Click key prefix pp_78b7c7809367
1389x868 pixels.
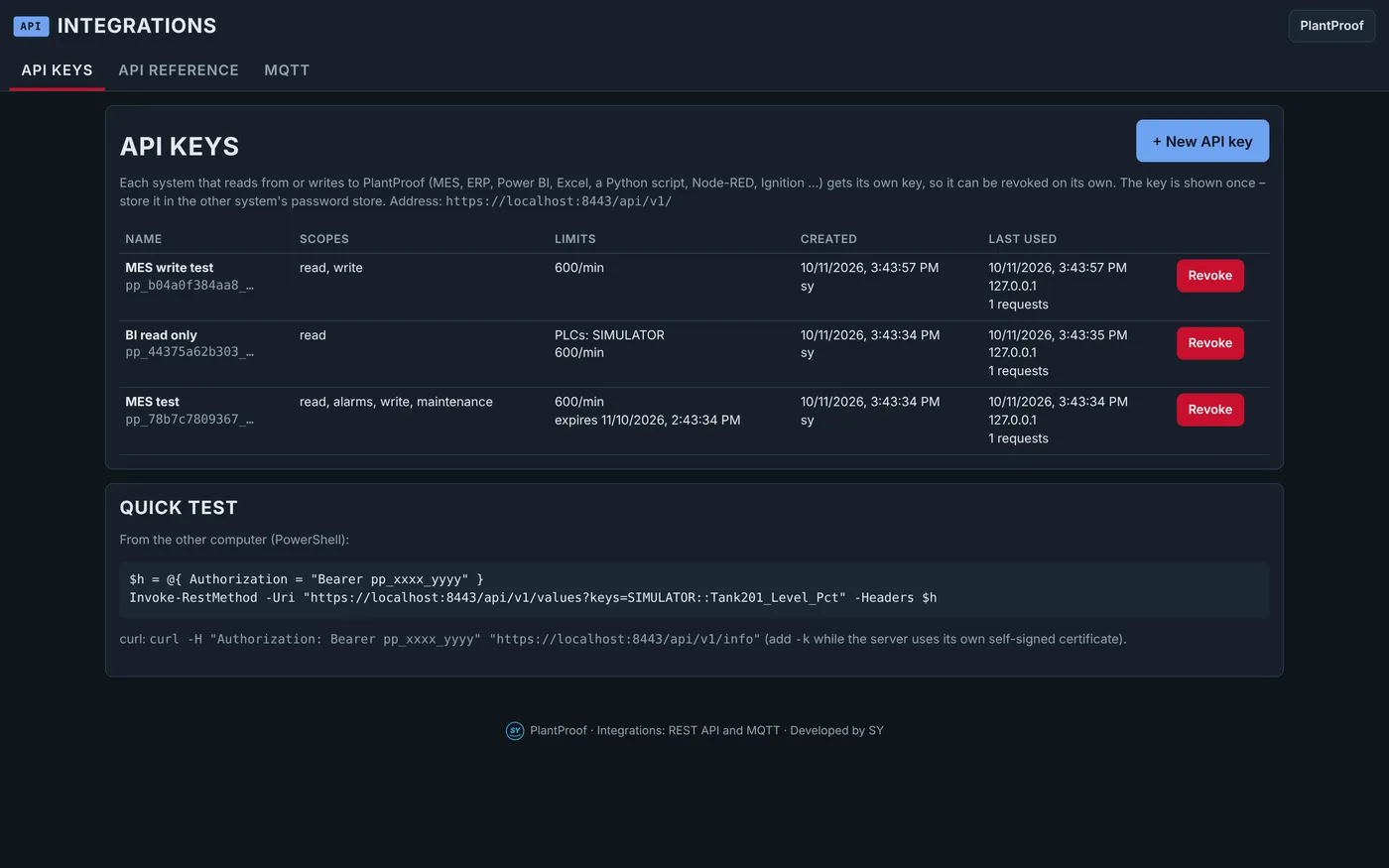pyautogui.click(x=189, y=420)
